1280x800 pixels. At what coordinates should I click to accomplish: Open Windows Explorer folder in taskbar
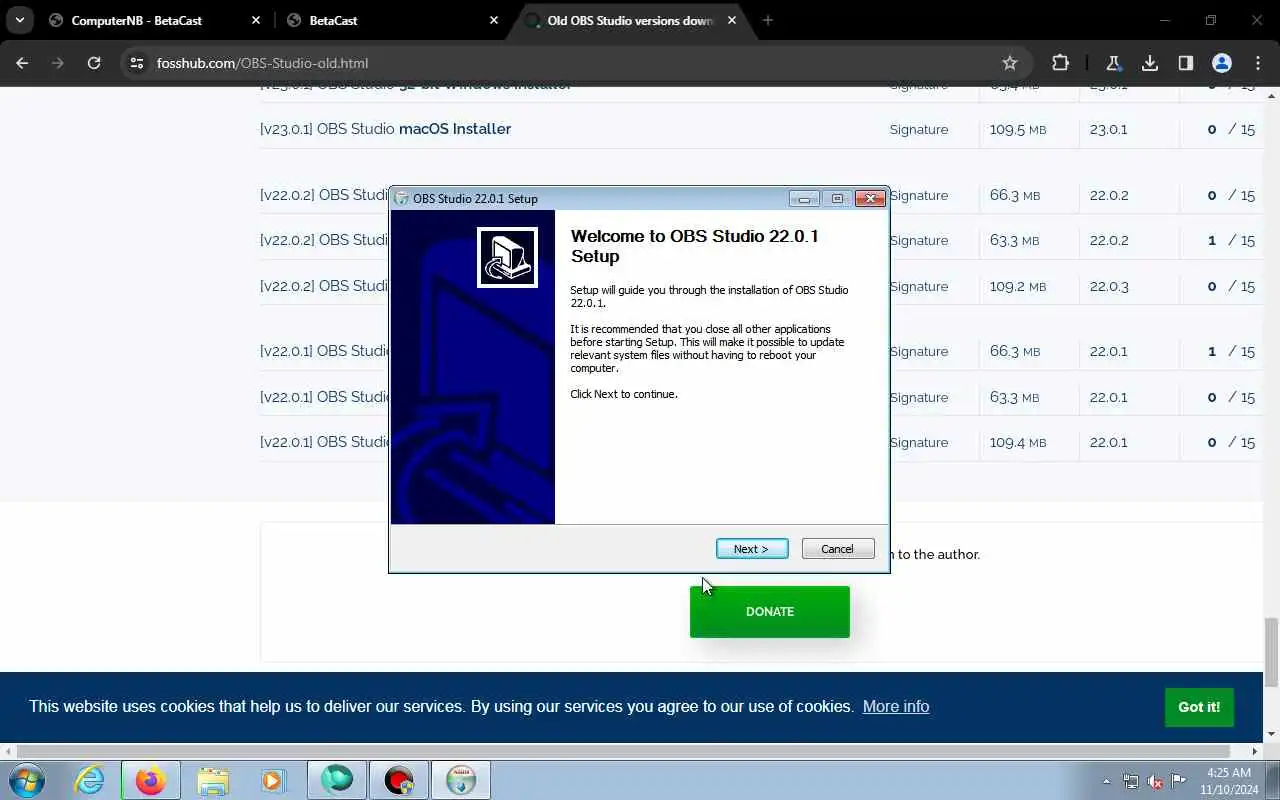[x=212, y=780]
